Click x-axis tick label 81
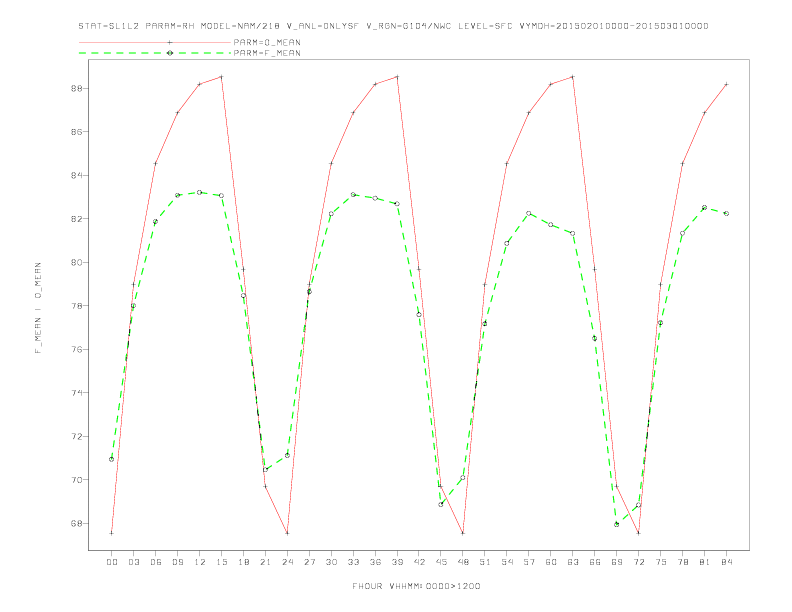This screenshot has height=612, width=792. coord(705,562)
